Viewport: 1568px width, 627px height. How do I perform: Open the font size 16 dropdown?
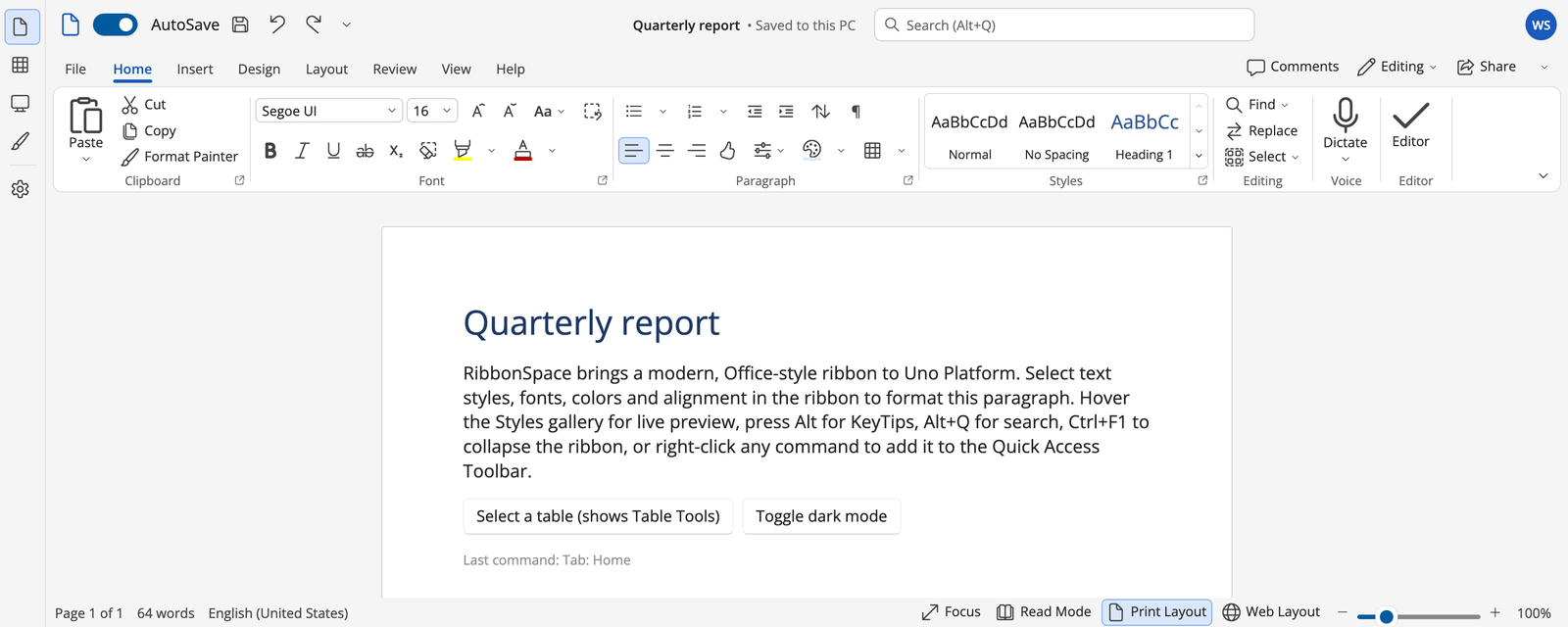tap(432, 111)
